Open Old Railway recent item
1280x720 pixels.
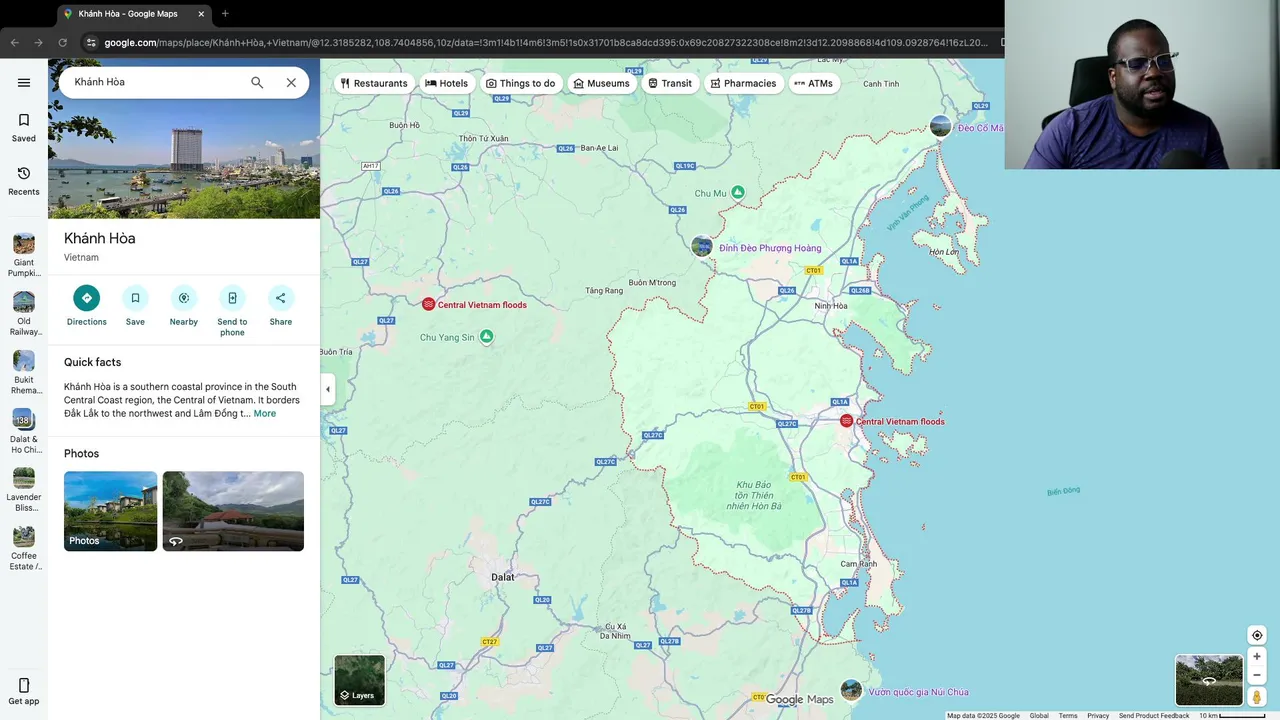tap(24, 314)
